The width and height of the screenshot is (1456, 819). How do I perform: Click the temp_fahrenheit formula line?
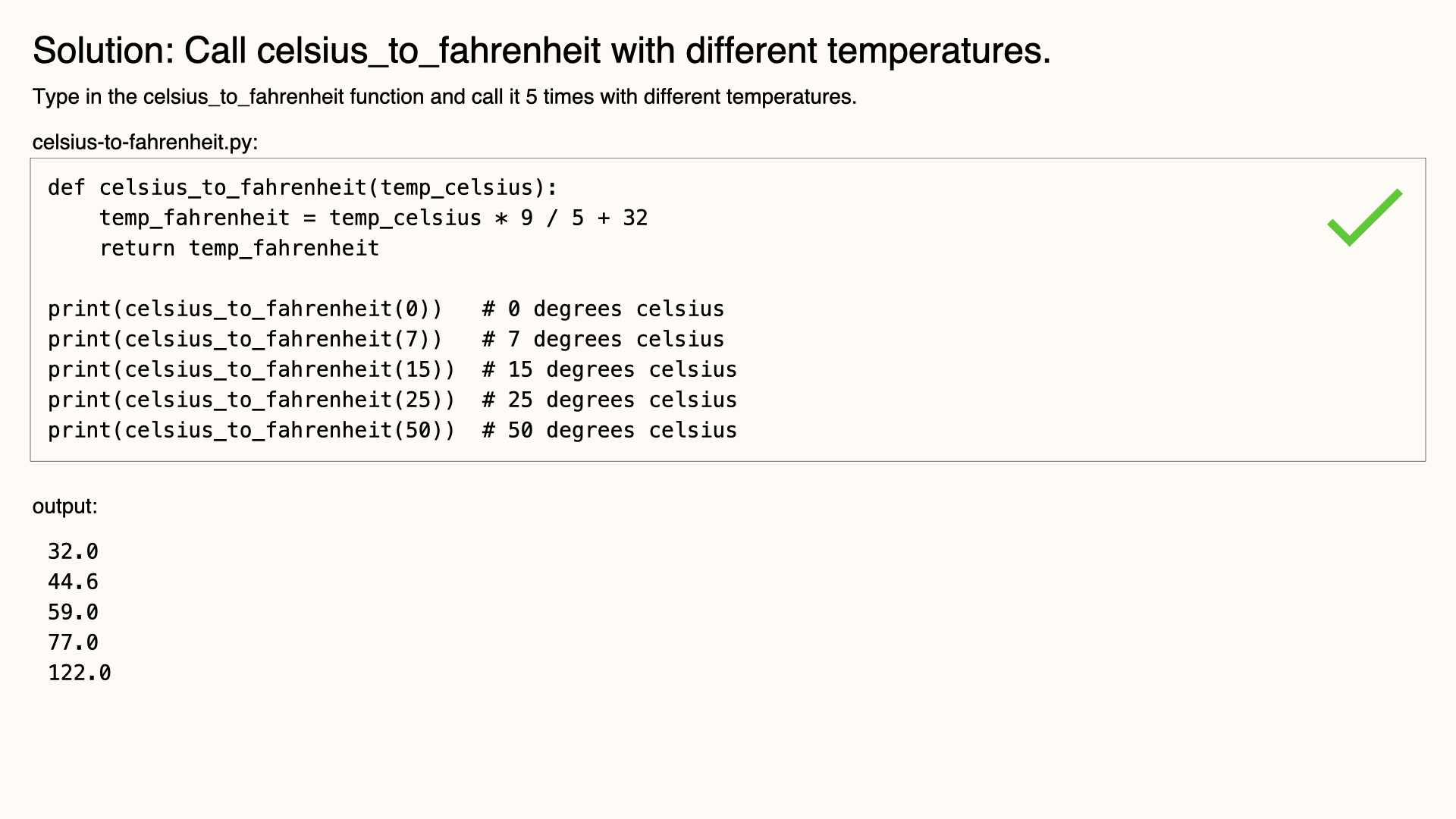click(x=374, y=218)
